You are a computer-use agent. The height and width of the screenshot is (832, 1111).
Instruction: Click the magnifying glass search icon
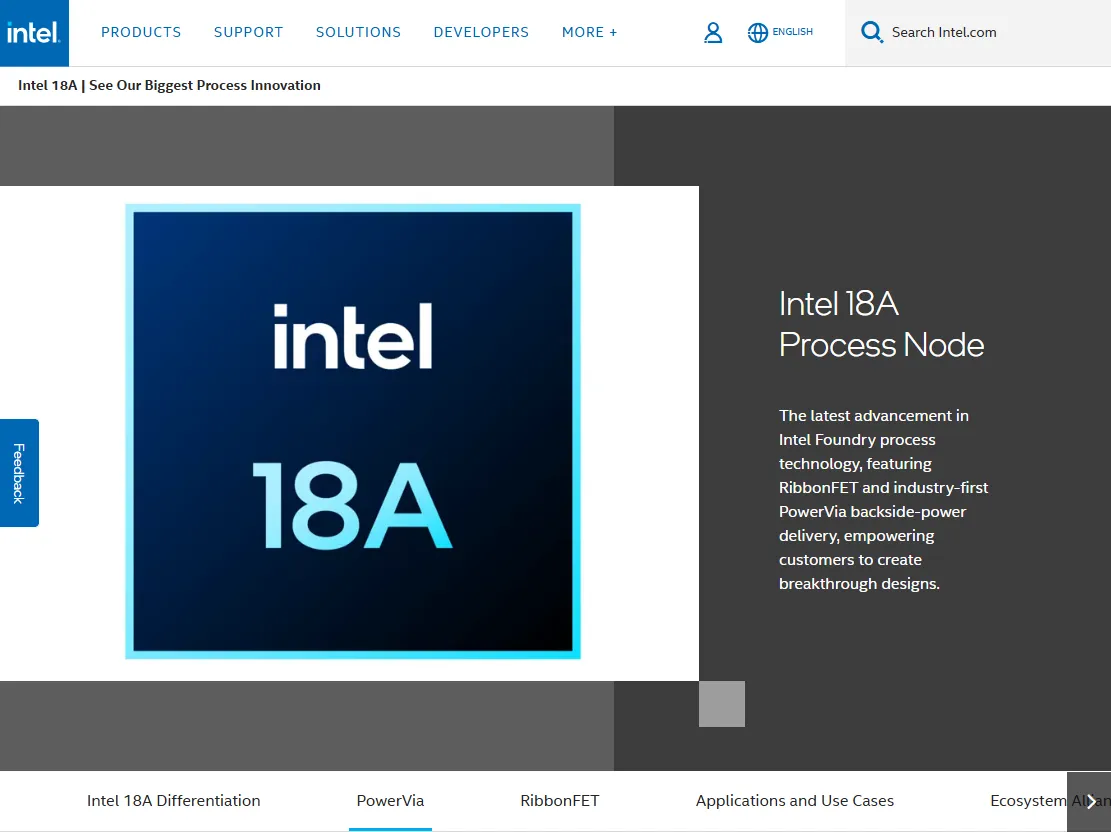(x=872, y=33)
